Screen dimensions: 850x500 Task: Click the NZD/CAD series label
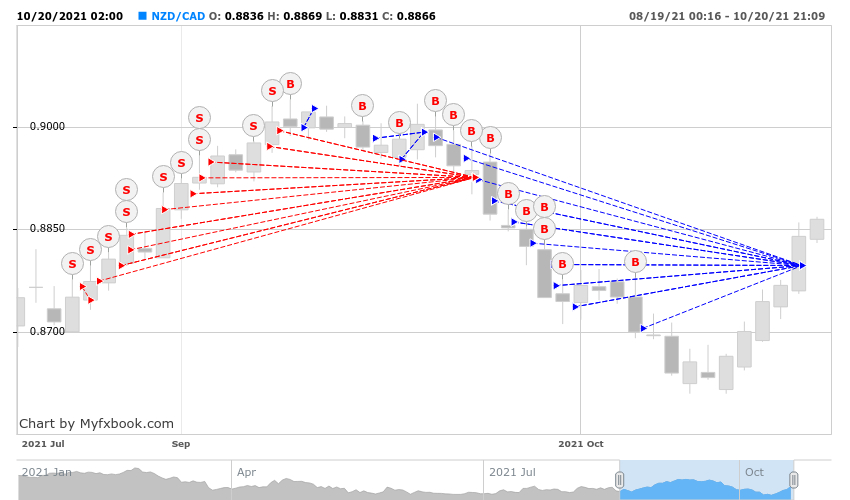point(178,16)
